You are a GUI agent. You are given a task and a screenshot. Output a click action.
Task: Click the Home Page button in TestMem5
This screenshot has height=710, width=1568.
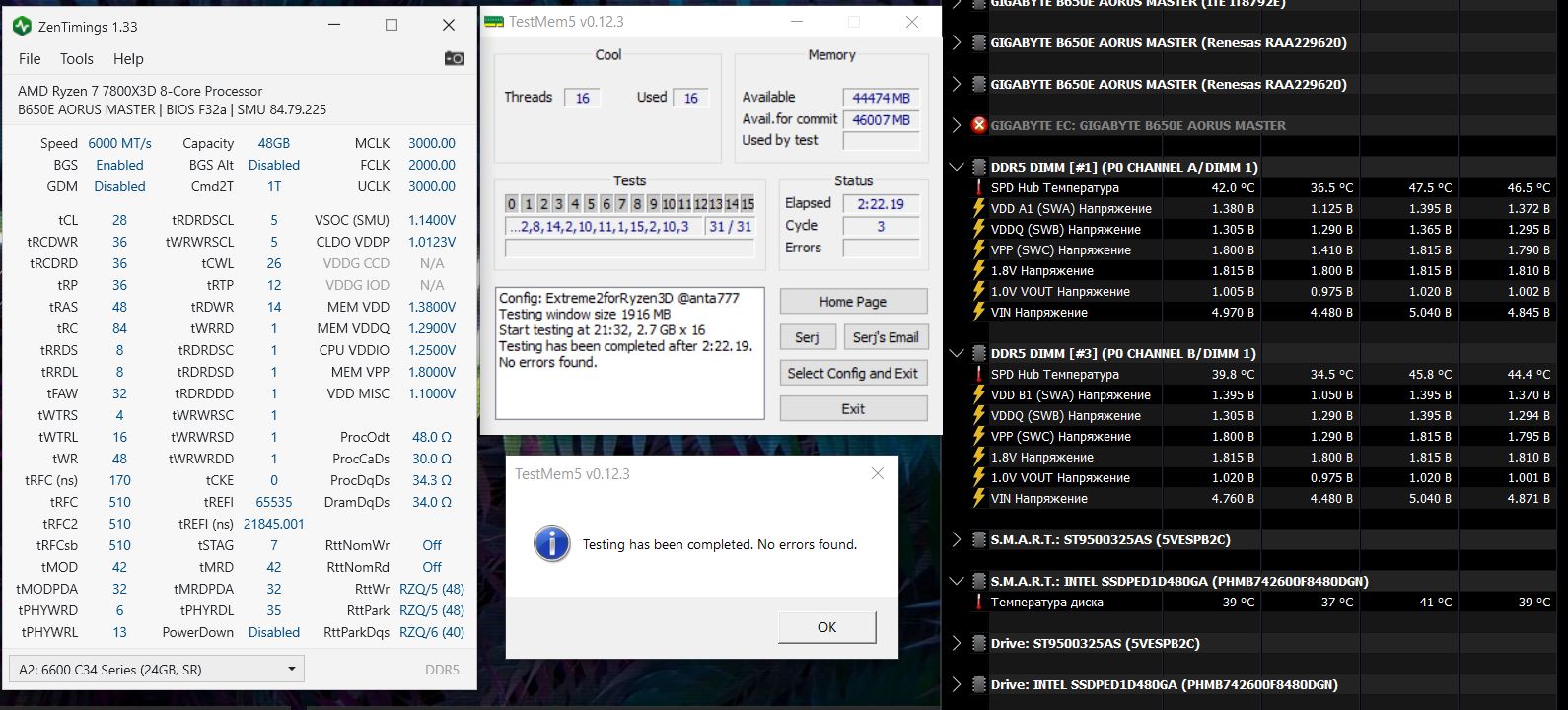point(853,302)
